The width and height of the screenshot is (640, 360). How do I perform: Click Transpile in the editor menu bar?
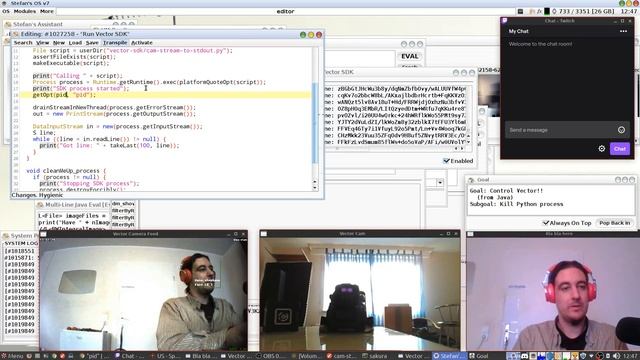[115, 42]
